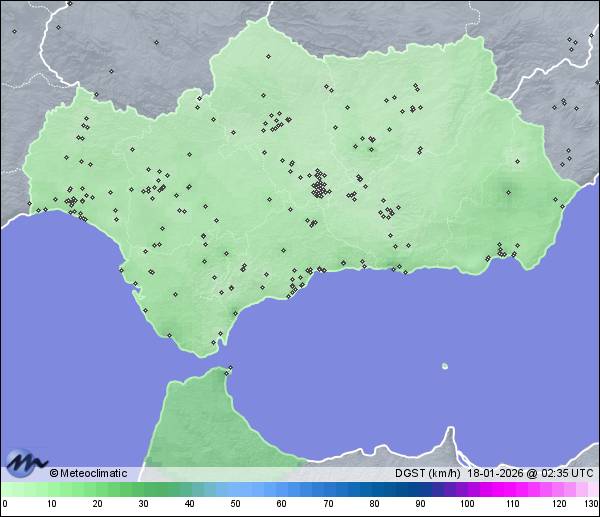Open the © Meteoclimatic copyright link
This screenshot has width=600, height=517.
click(x=88, y=473)
